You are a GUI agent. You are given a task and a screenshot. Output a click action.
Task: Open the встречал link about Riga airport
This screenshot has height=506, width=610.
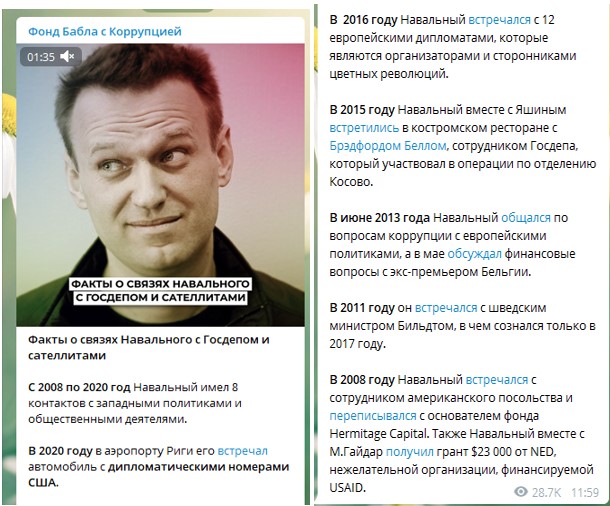coord(242,451)
